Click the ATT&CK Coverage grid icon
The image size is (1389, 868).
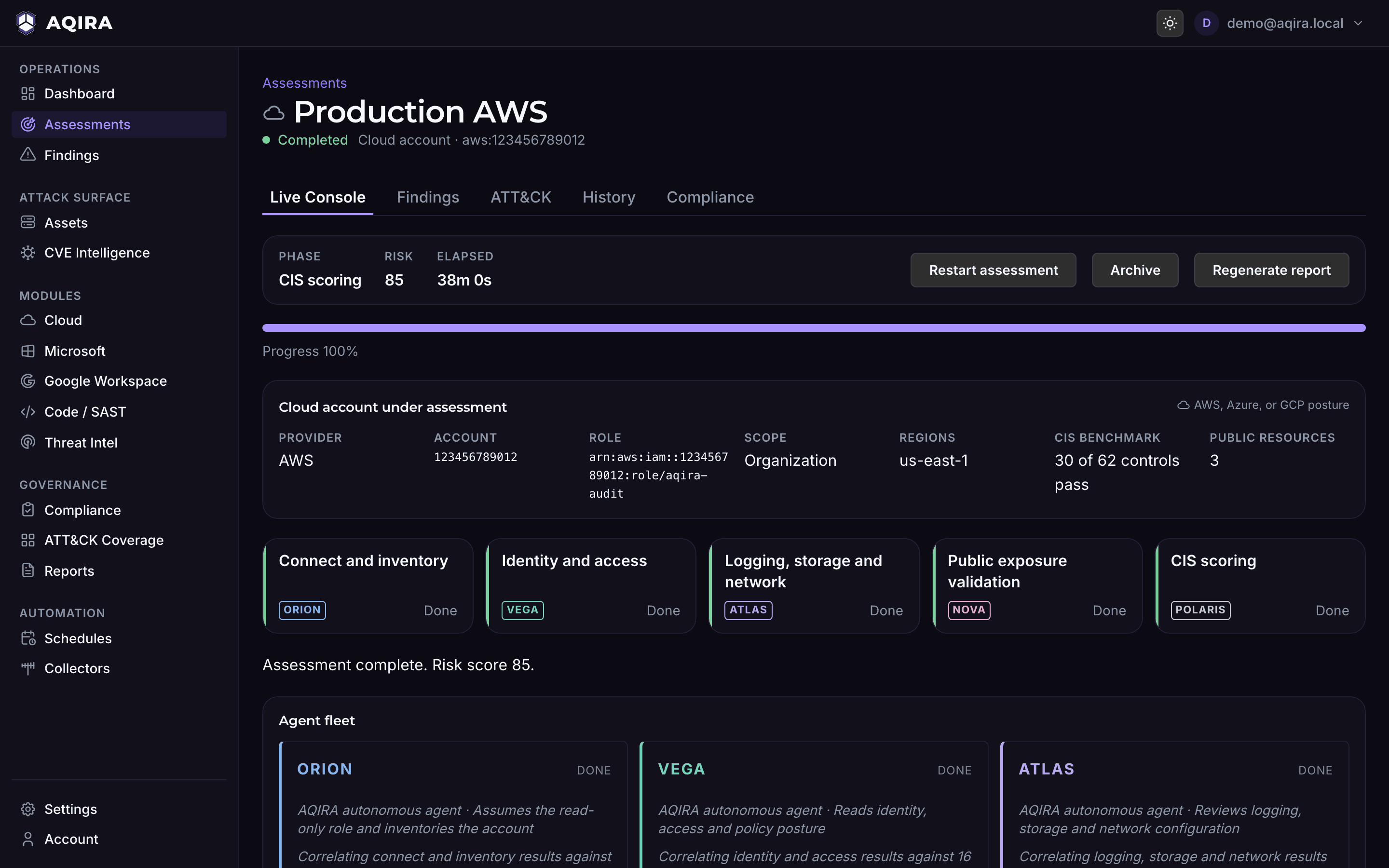point(27,540)
